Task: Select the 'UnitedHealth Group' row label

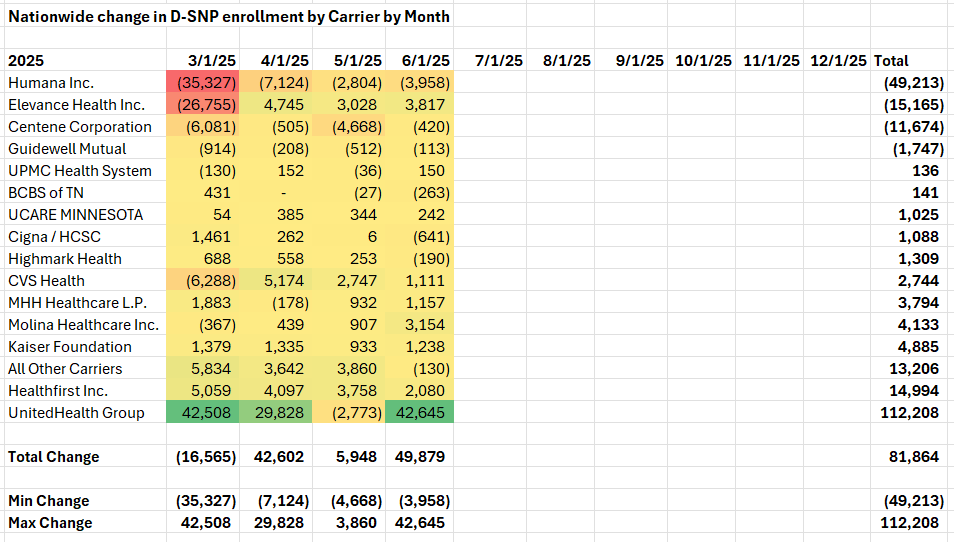Action: (x=86, y=412)
